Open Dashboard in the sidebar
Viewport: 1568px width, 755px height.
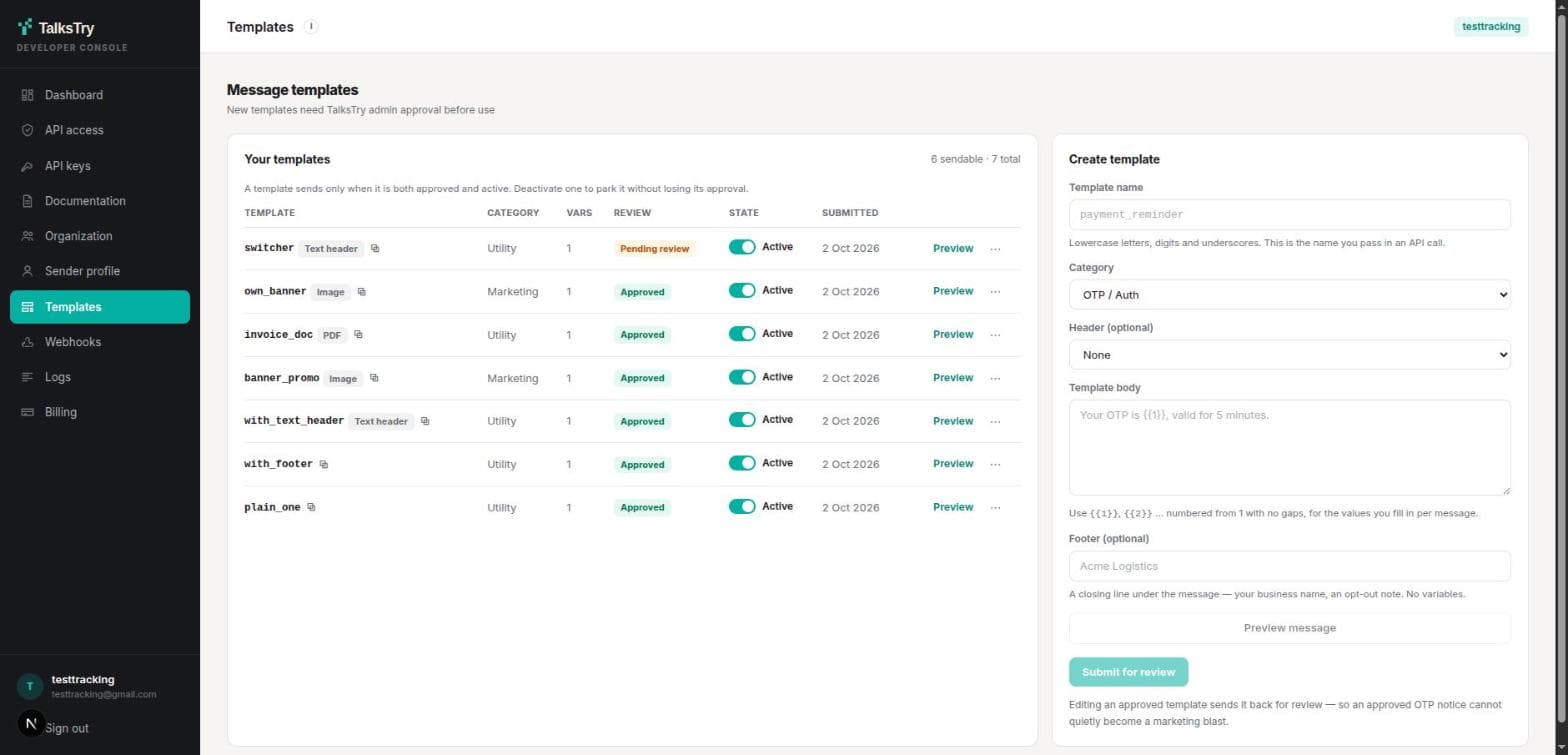tap(100, 95)
